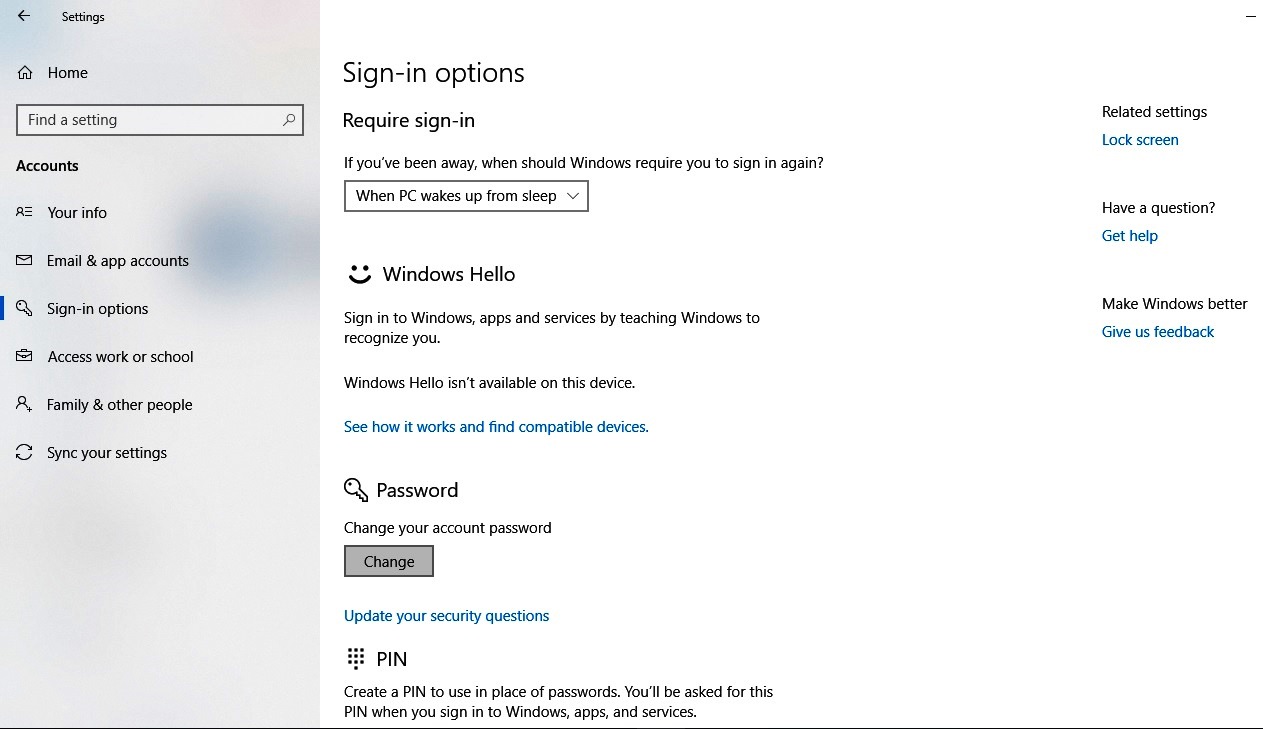The height and width of the screenshot is (729, 1263).
Task: Select Family & other people
Action: coord(120,405)
